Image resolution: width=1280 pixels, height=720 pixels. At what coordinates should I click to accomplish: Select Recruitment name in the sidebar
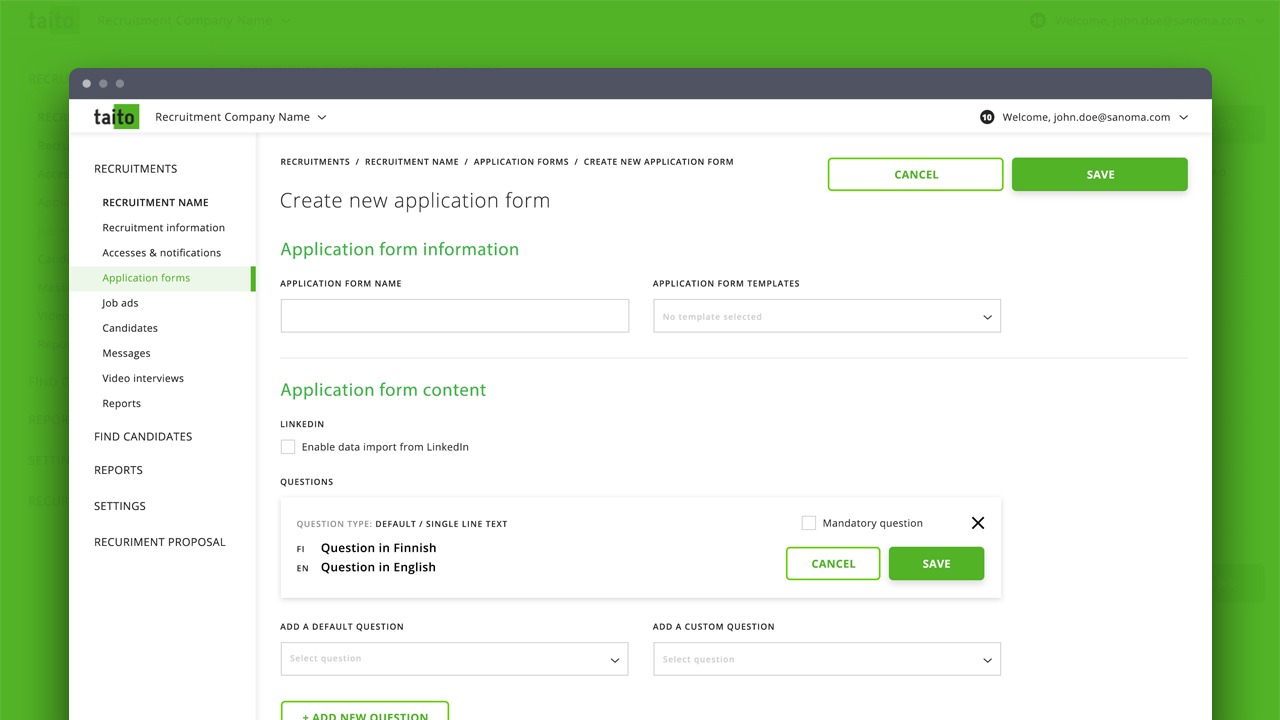click(x=156, y=202)
